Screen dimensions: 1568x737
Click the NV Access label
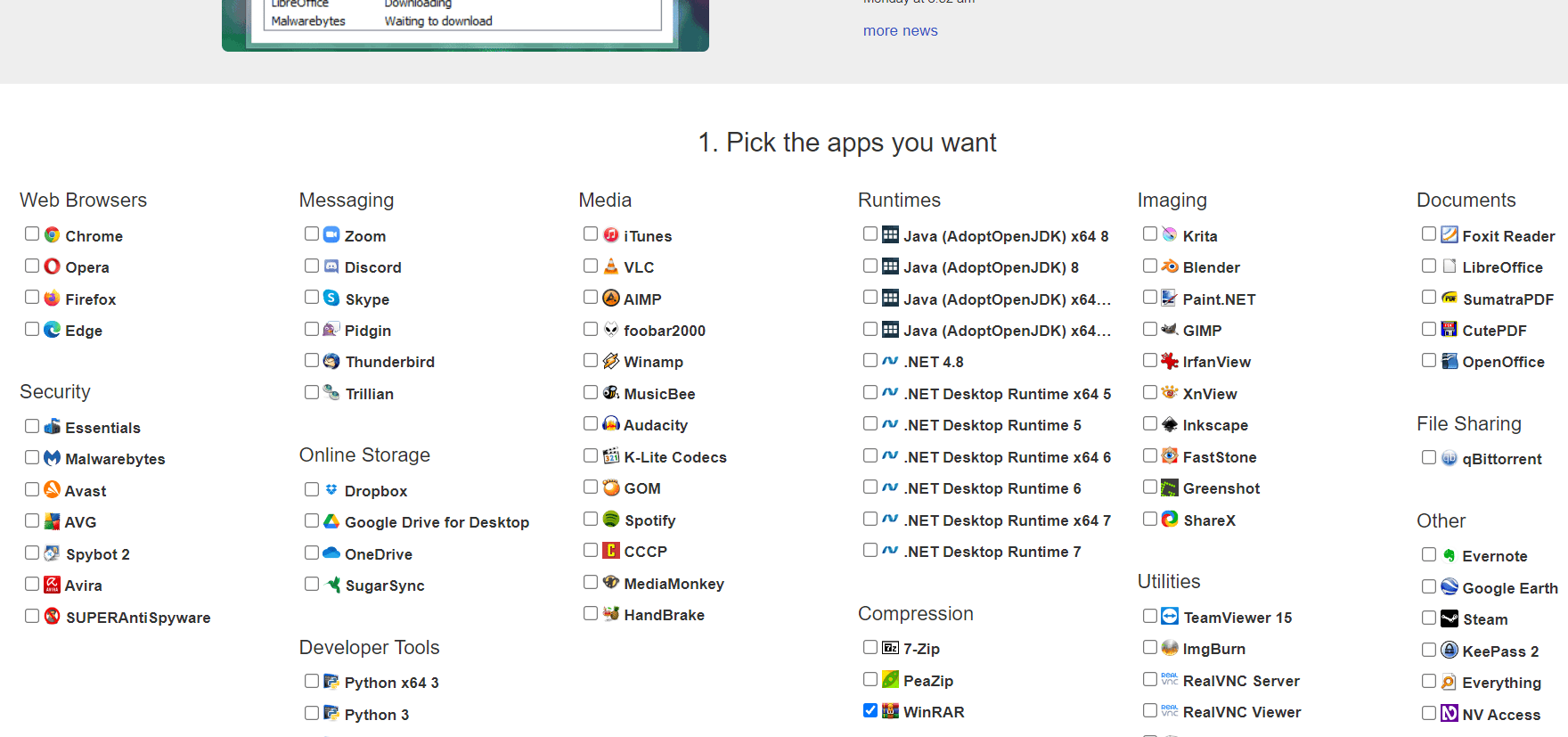coord(1501,715)
